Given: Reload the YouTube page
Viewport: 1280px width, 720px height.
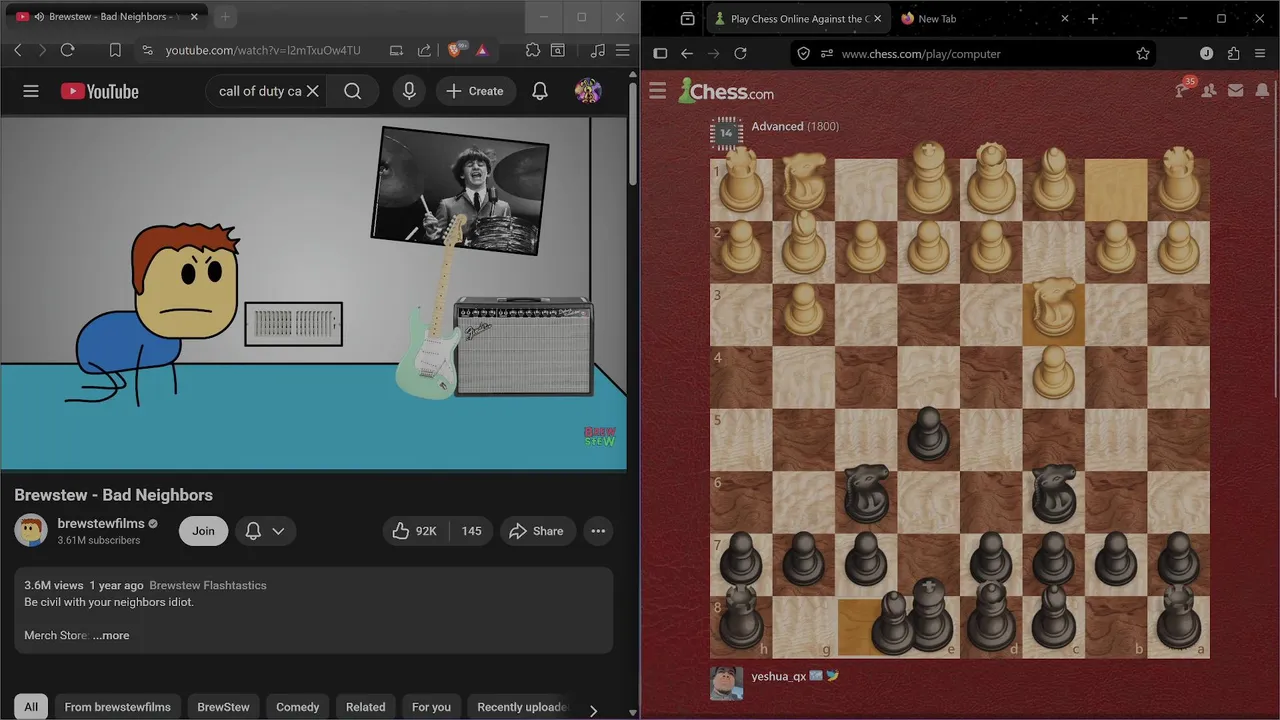Looking at the screenshot, I should coord(68,50).
